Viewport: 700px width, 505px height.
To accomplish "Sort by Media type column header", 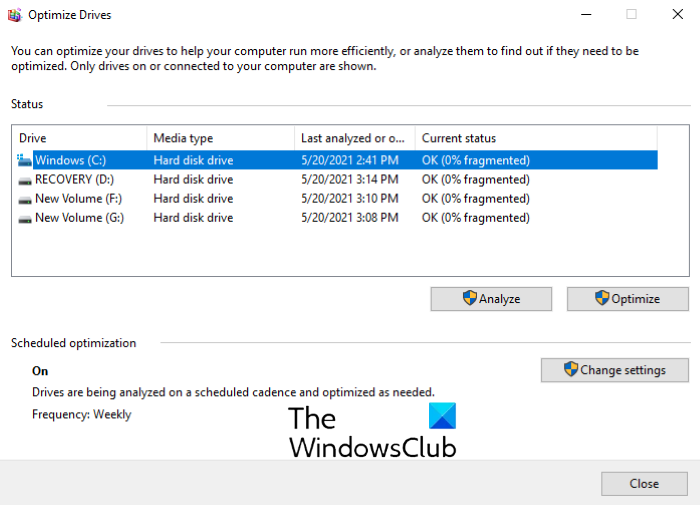I will pos(220,138).
